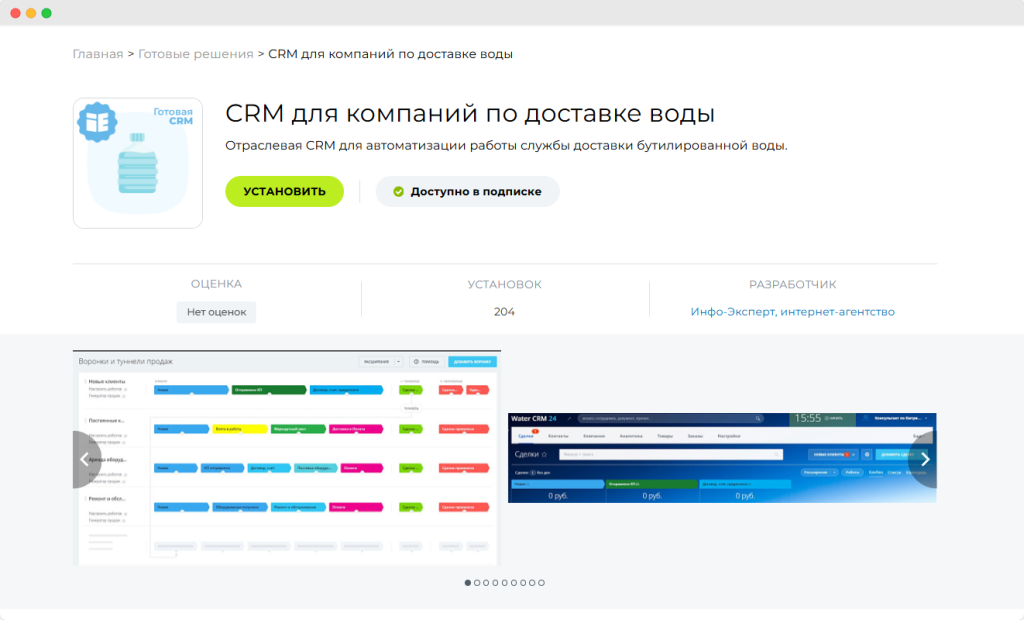Click the page title CRM для компаний heading
The width and height of the screenshot is (1024, 620).
(x=470, y=114)
